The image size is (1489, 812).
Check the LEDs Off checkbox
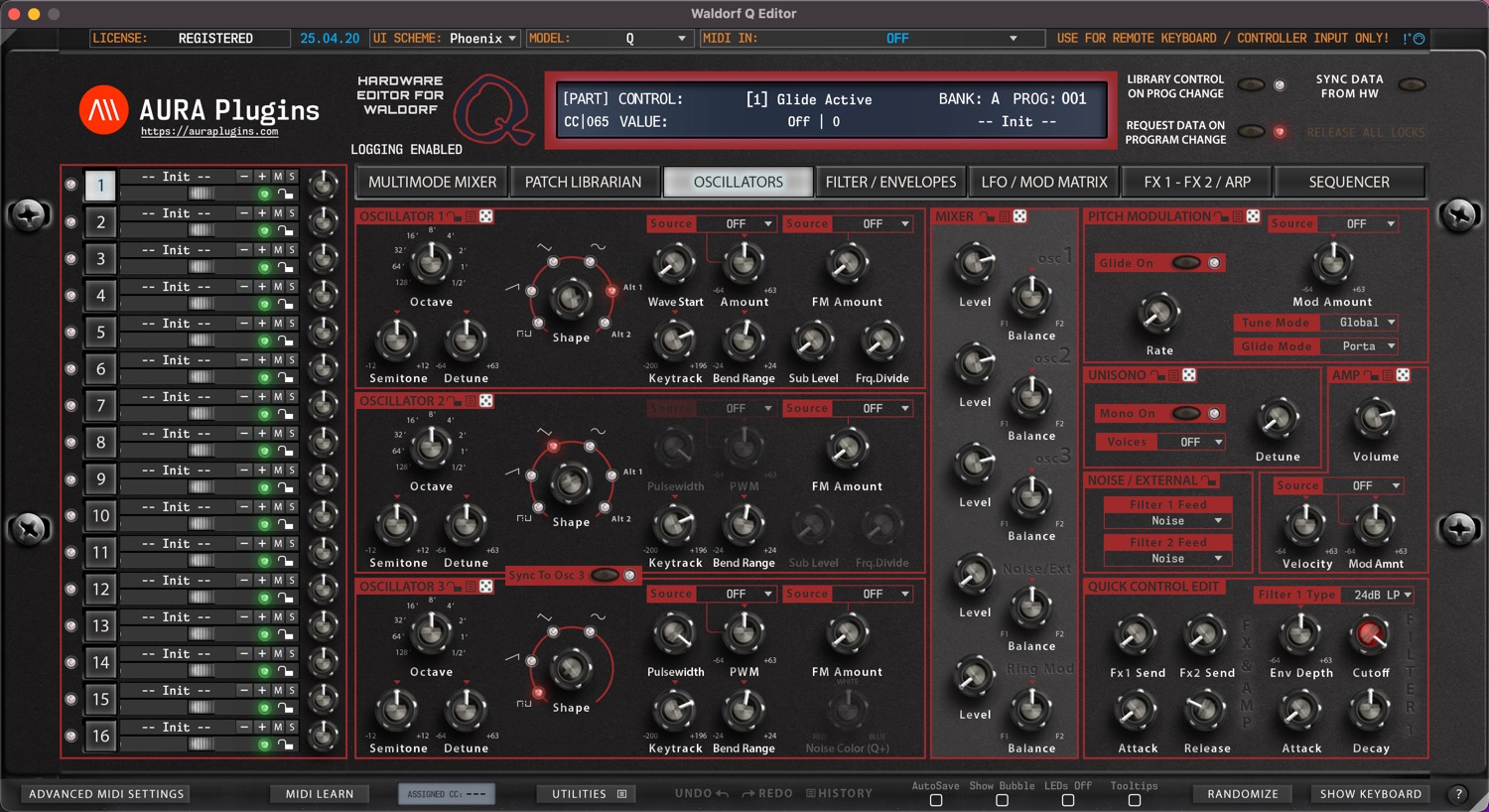coord(1068,800)
